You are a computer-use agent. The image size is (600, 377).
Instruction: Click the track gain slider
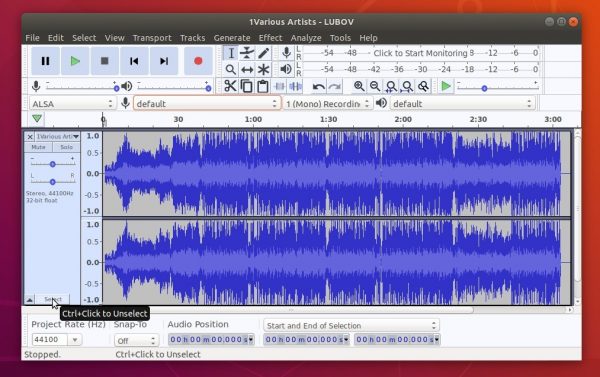52,164
